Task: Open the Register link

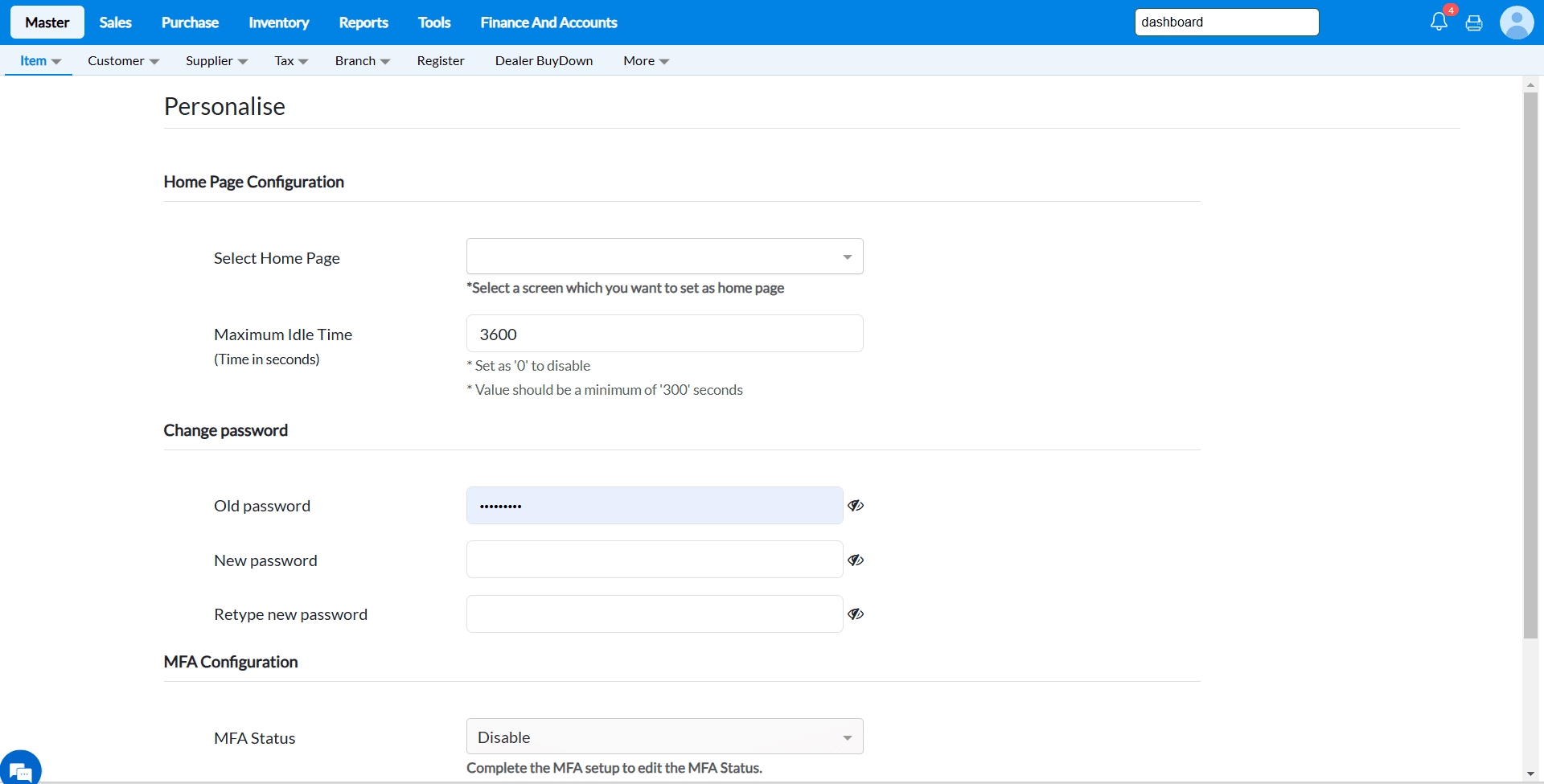Action: click(x=440, y=61)
